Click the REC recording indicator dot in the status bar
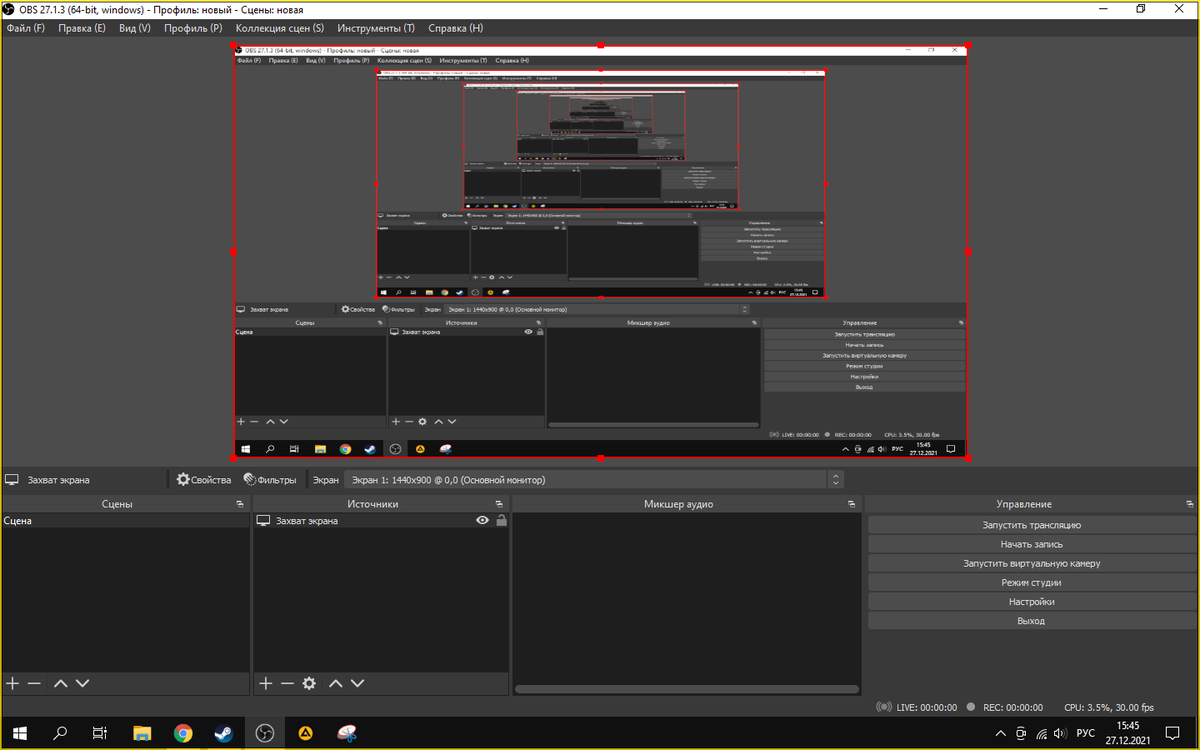The height and width of the screenshot is (750, 1200). click(970, 707)
